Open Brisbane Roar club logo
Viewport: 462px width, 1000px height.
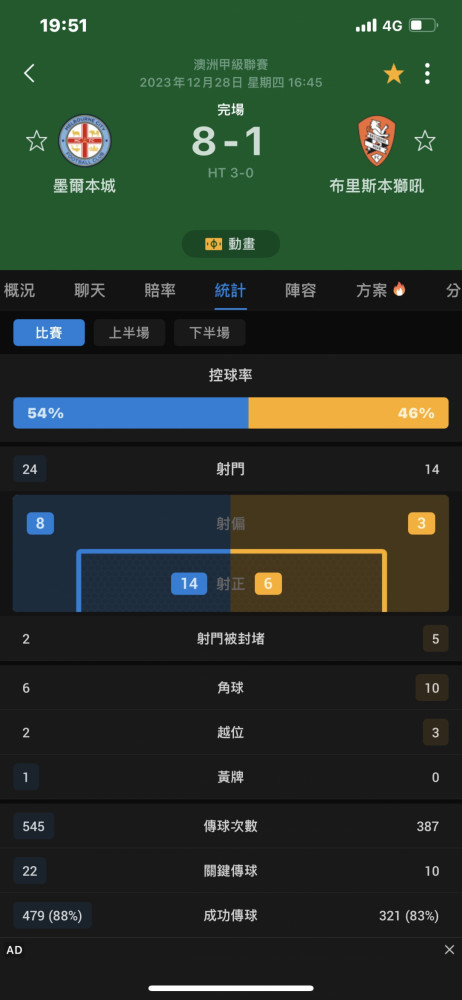[x=376, y=141]
